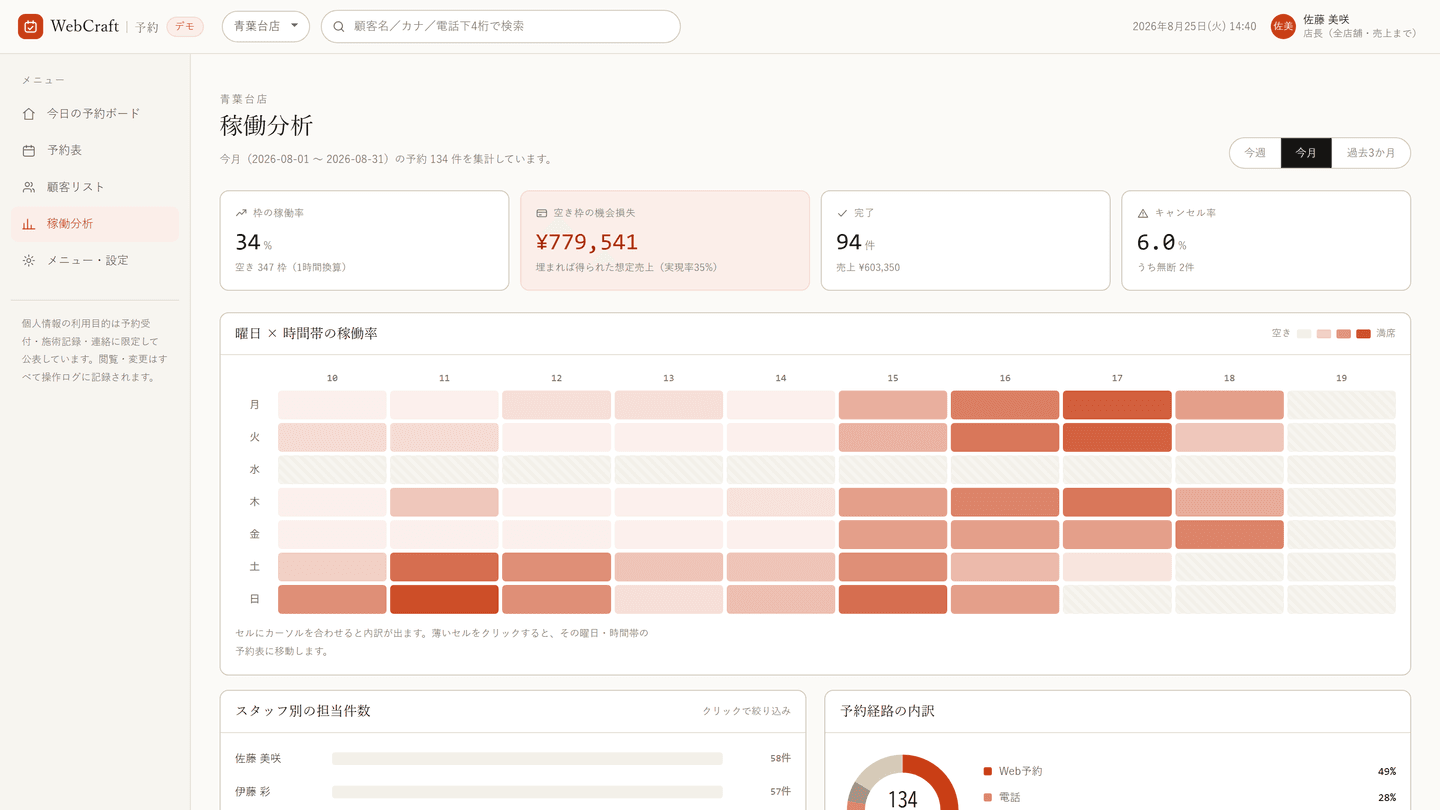Screen dimensions: 1440x810
Task: Click the うち無断 2件 text
Action: coord(1165,268)
